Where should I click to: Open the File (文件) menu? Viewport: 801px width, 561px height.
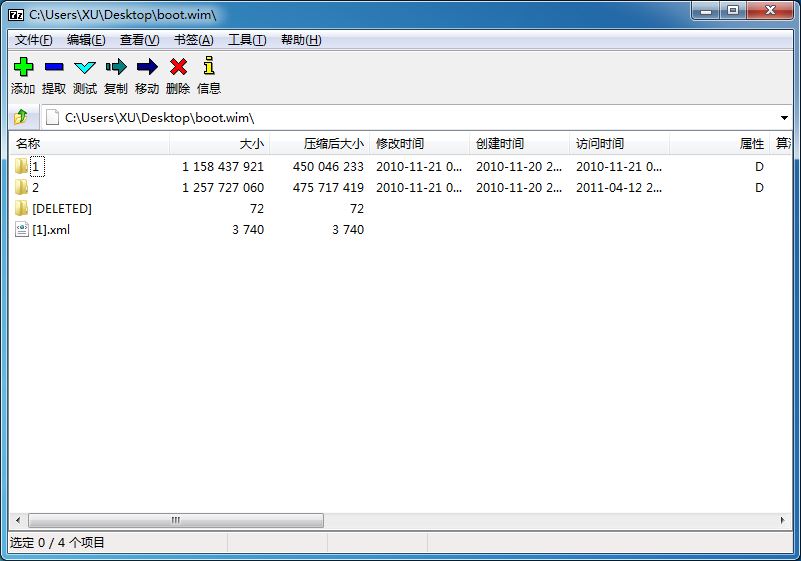click(x=34, y=40)
